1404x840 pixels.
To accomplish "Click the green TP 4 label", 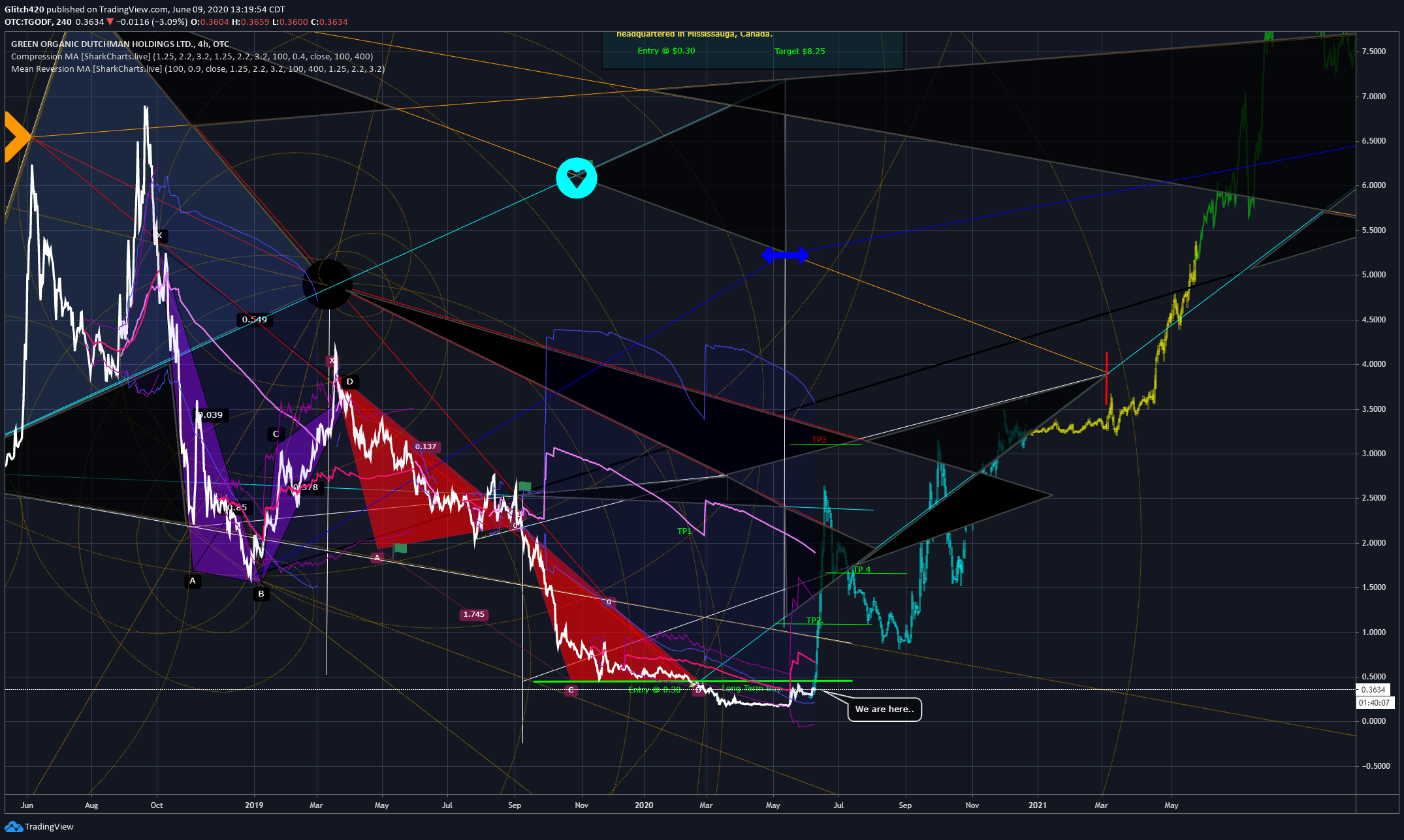I will [862, 570].
